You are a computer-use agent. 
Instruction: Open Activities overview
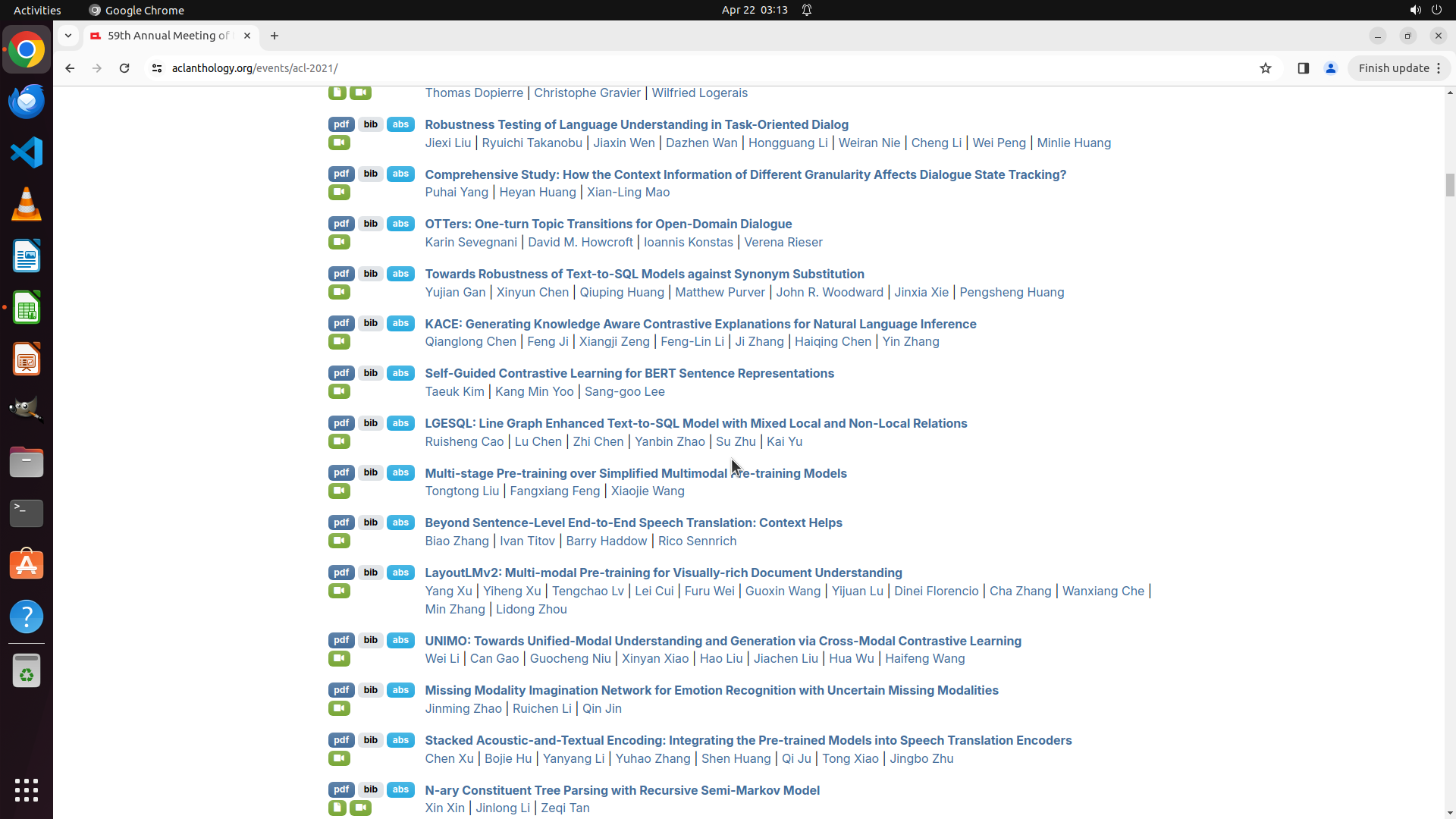click(37, 10)
